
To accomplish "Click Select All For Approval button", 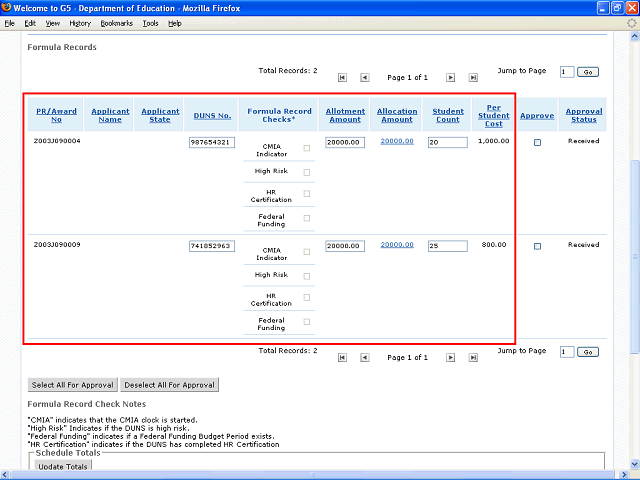I will pos(72,385).
